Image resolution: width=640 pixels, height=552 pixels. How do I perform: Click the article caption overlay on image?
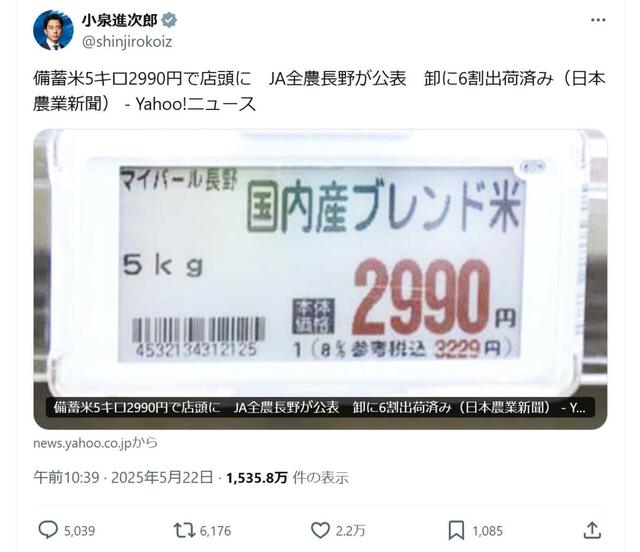(x=320, y=407)
